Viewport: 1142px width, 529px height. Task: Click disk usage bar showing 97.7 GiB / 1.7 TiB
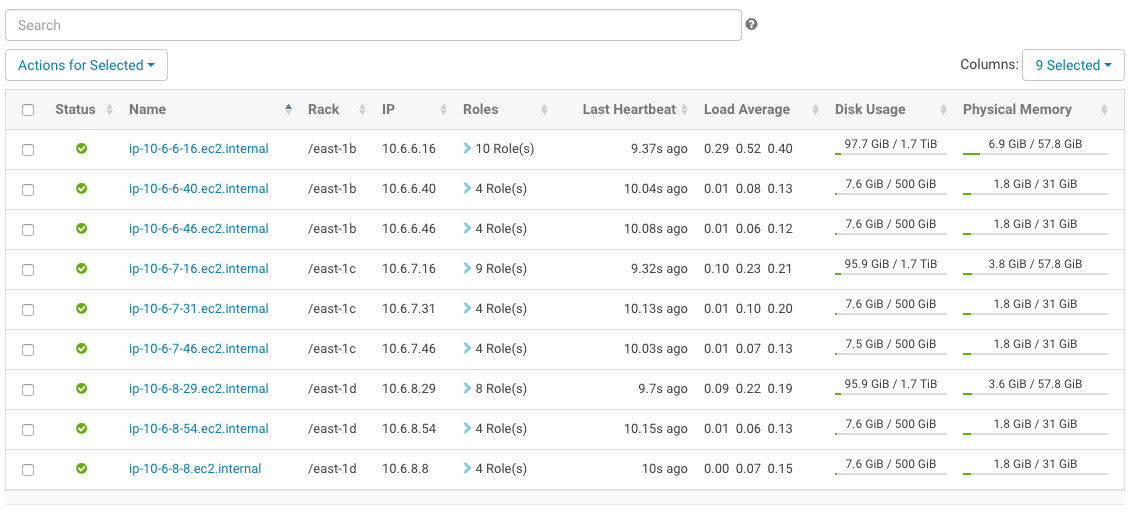890,149
